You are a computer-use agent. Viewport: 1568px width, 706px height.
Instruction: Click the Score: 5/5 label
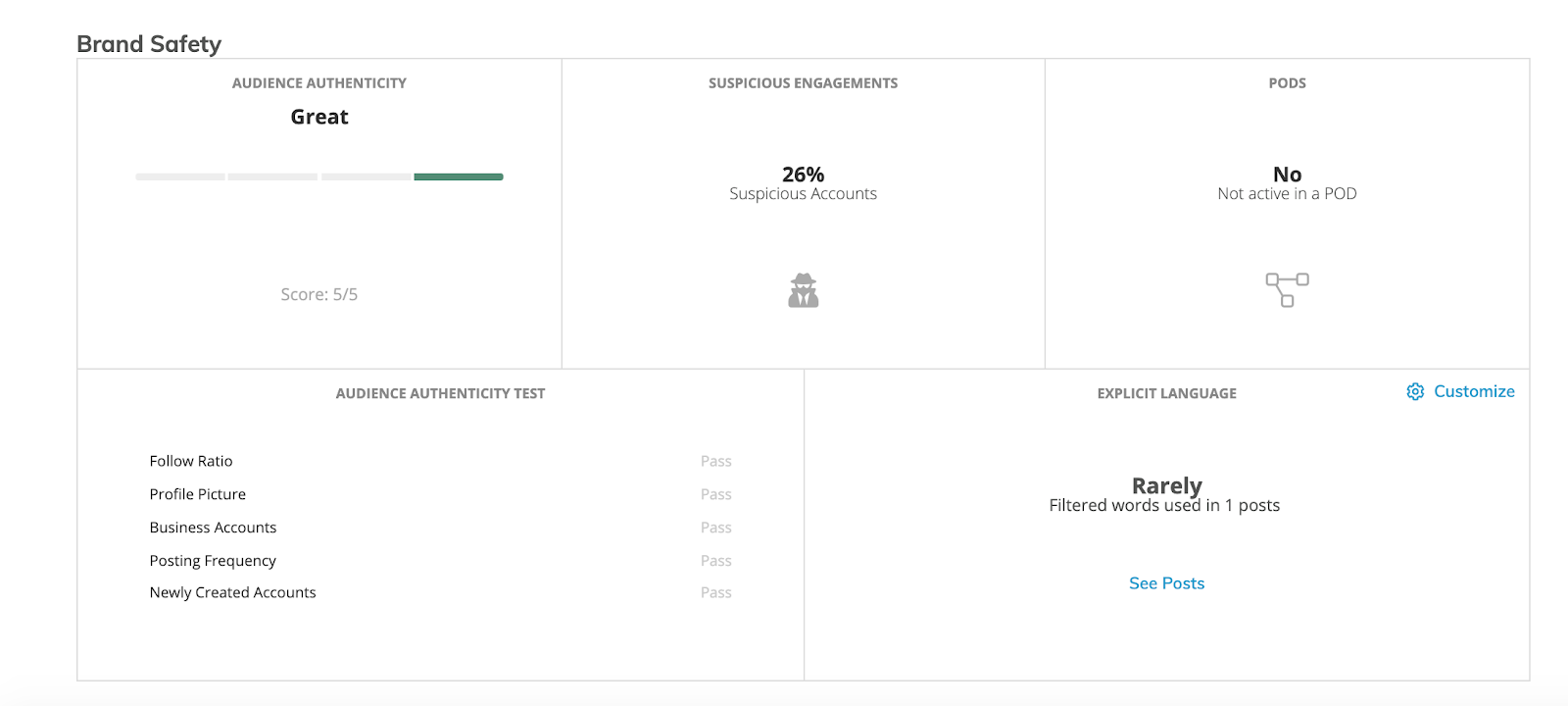(319, 294)
